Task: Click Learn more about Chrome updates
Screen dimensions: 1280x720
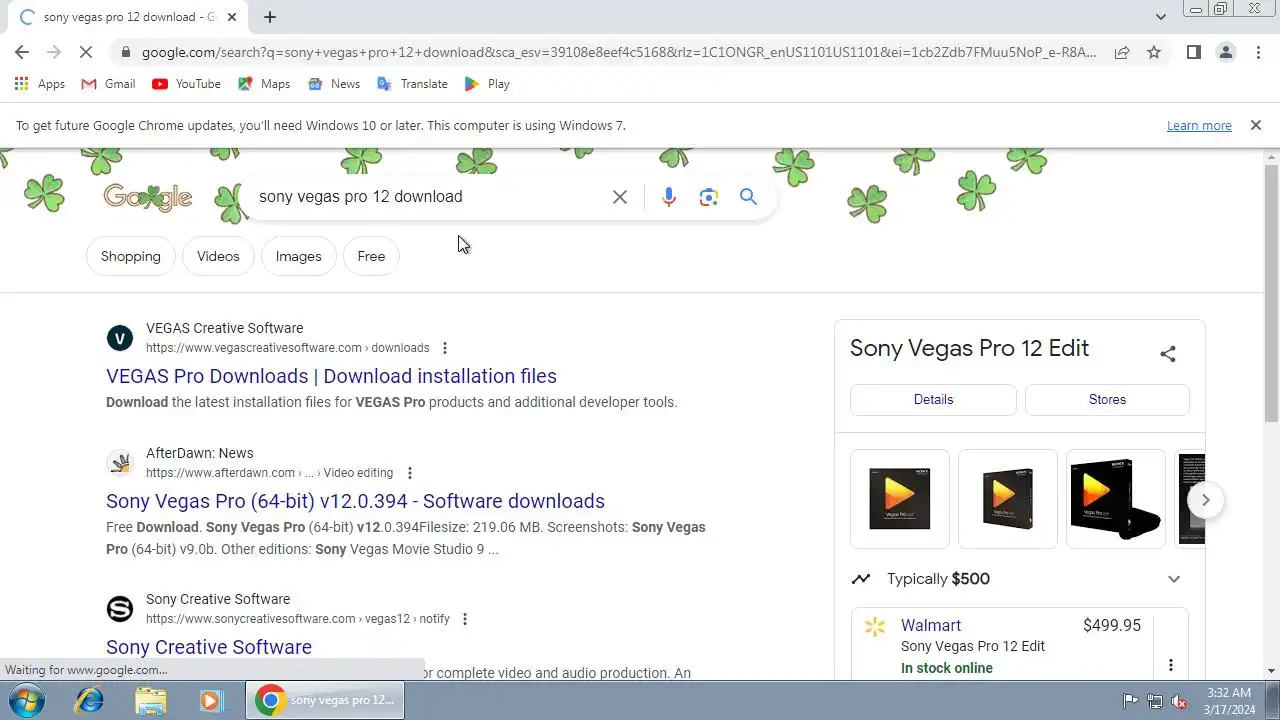Action: tap(1199, 126)
